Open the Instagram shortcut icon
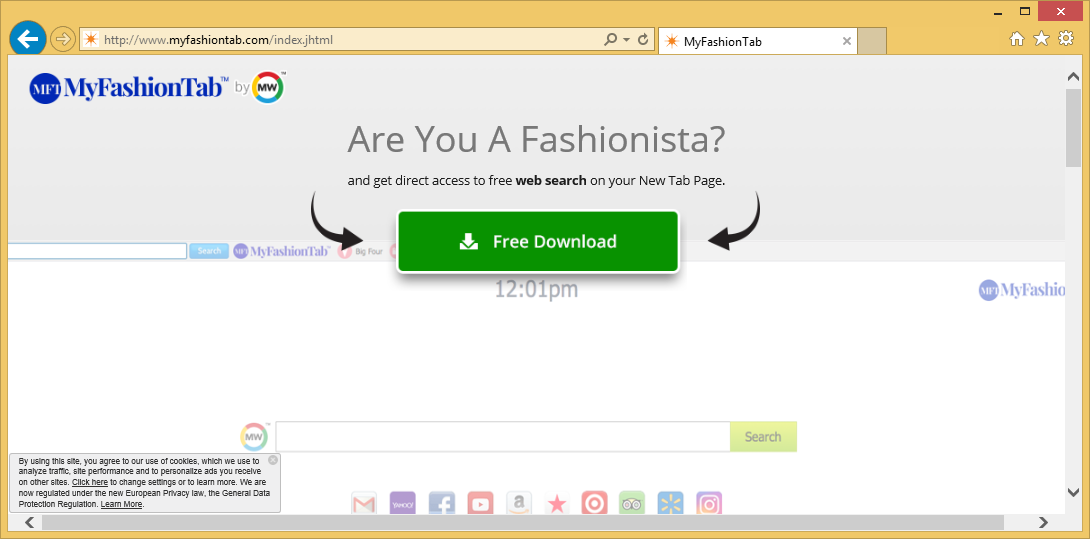This screenshot has height=539, width=1090. pyautogui.click(x=709, y=504)
